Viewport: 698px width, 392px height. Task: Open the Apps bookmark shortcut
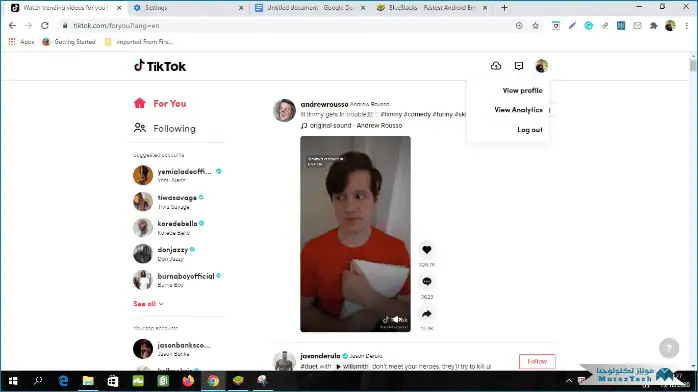(x=21, y=42)
